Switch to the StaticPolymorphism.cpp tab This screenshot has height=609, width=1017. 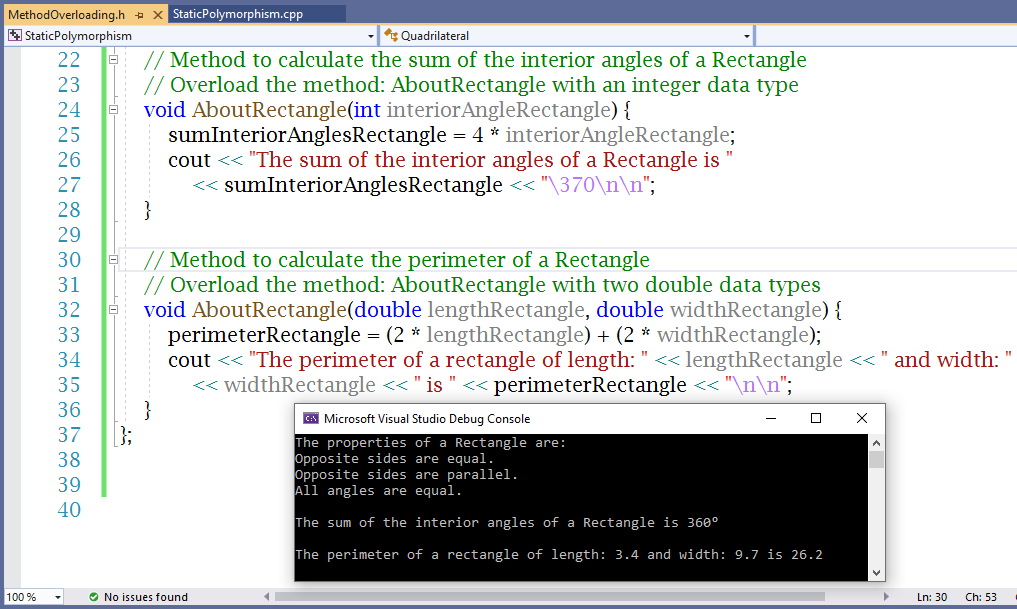[x=237, y=14]
